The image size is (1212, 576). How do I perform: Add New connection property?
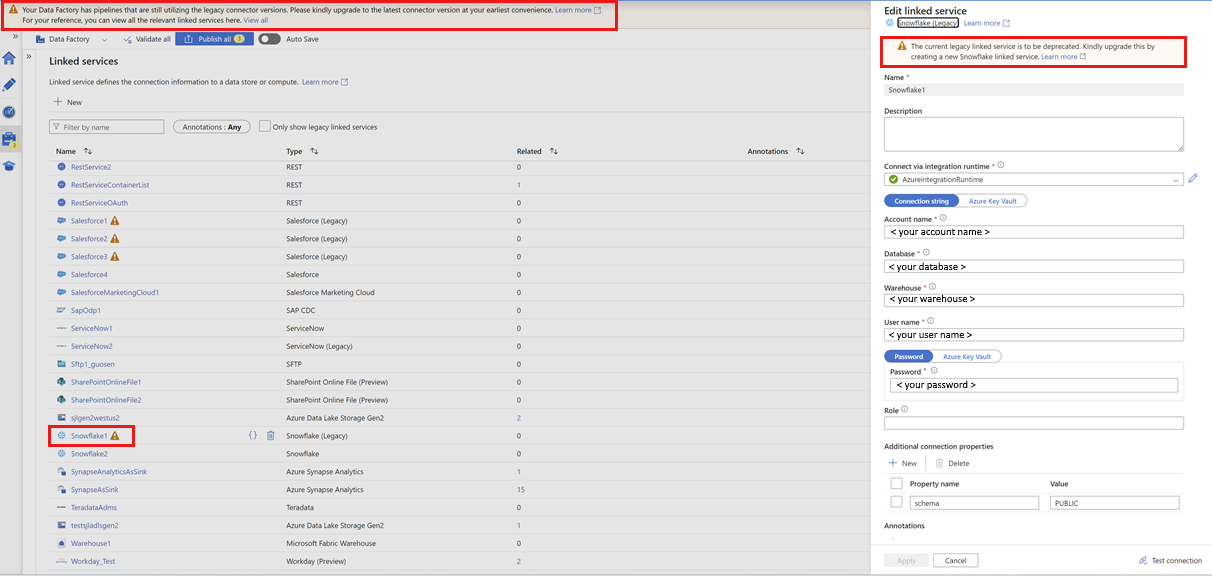coord(902,463)
